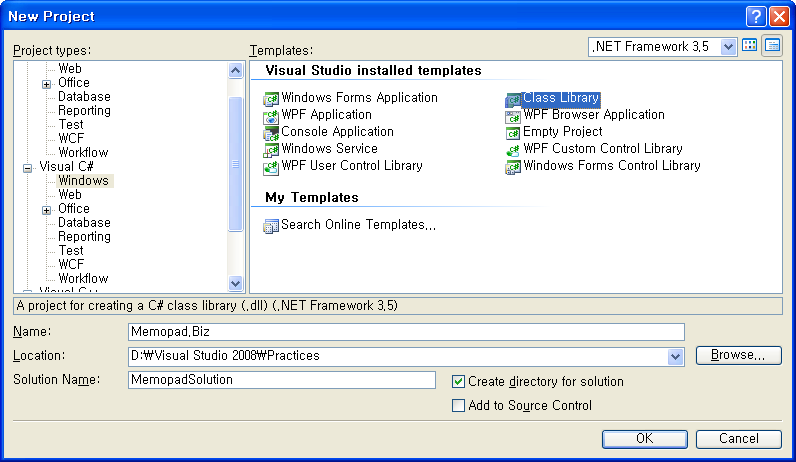The image size is (796, 462).
Task: Click the 'Empty Project' template text
Action: [562, 132]
